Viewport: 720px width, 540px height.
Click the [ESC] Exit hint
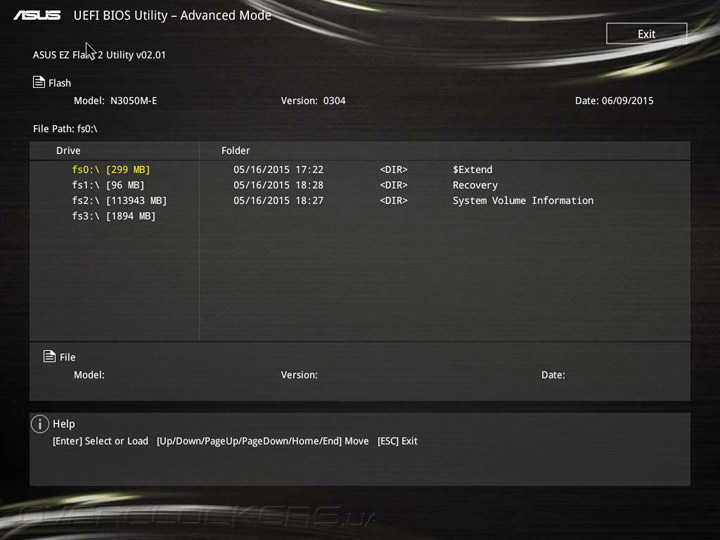click(x=397, y=441)
